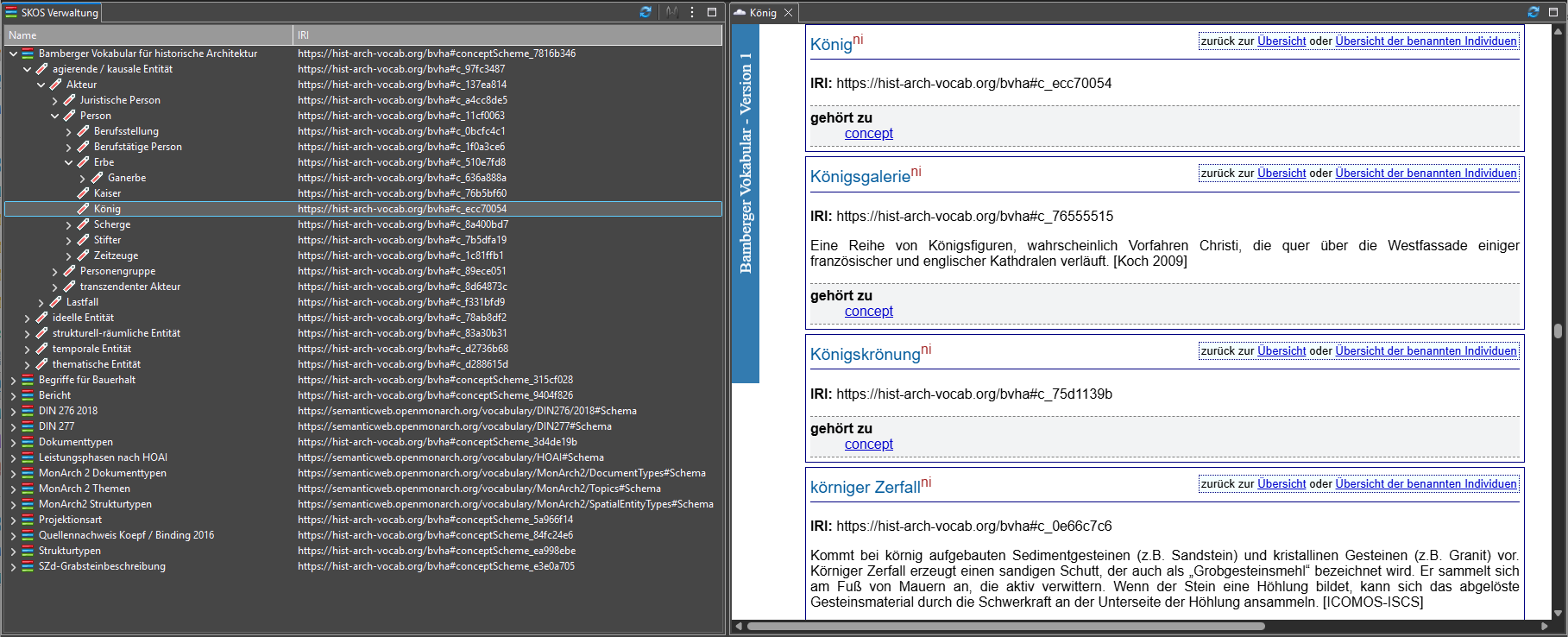Open the SKOS Verwaltung view menu

692,12
